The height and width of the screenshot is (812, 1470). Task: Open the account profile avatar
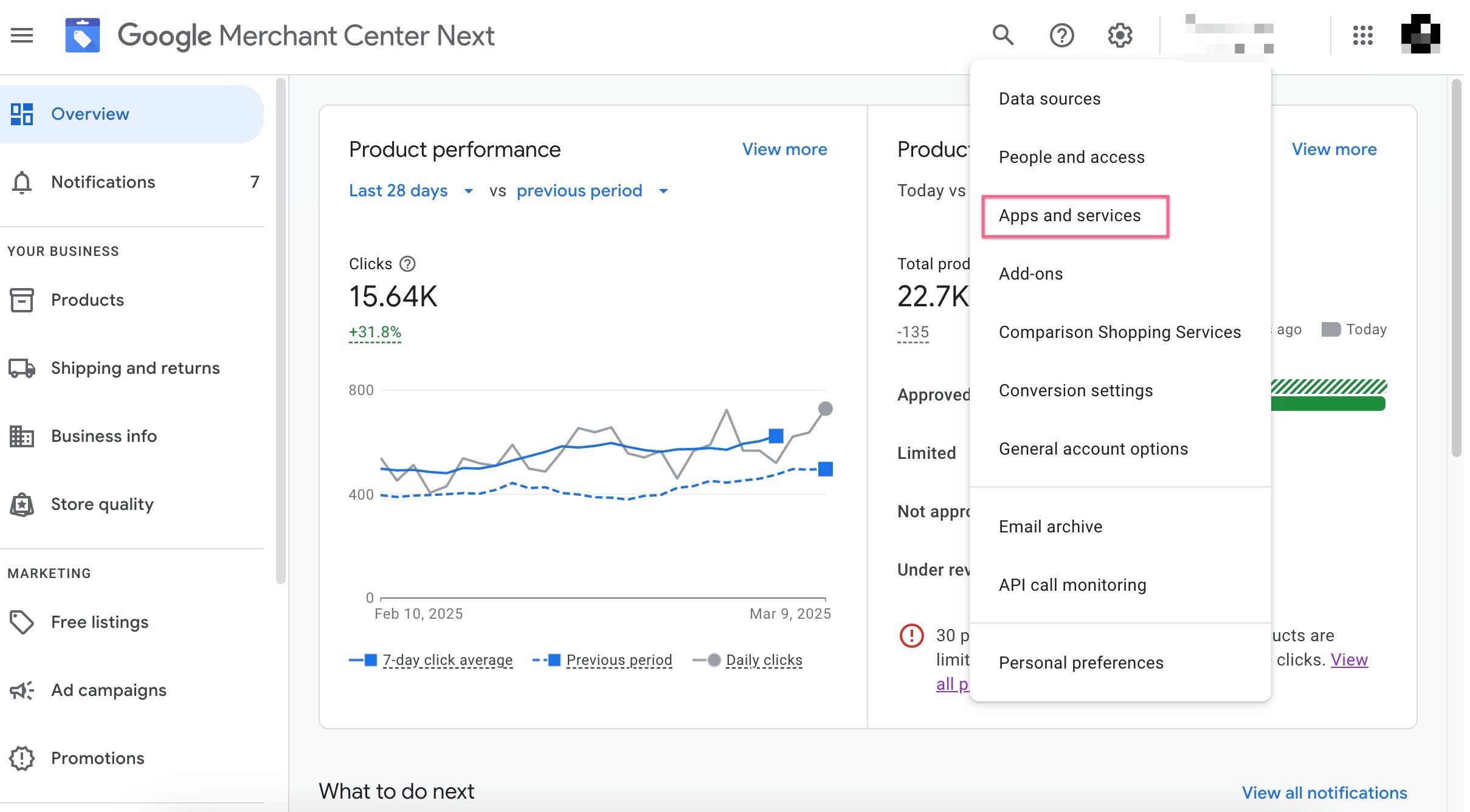[1420, 34]
